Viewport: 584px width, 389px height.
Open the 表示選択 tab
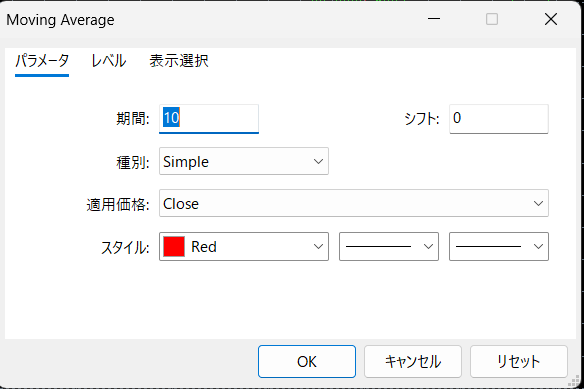click(179, 60)
